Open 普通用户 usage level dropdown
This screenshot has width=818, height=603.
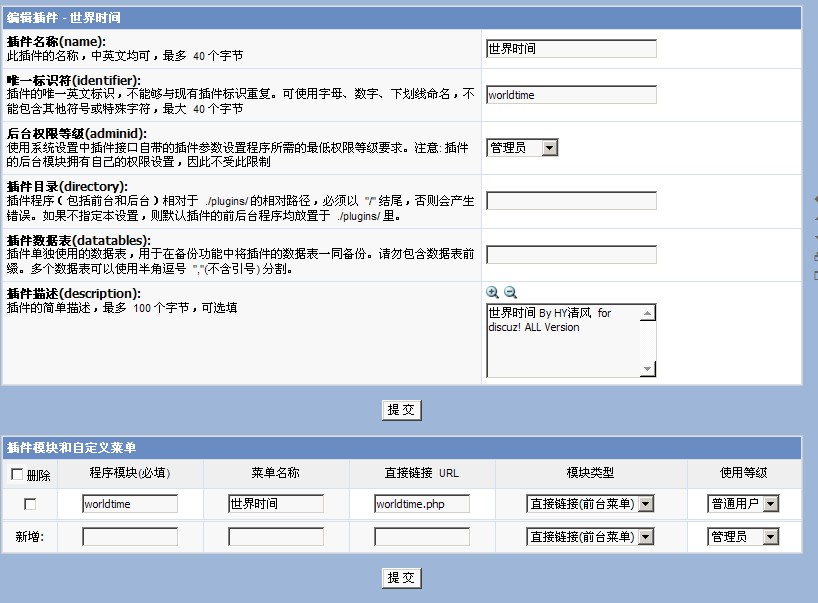click(x=743, y=504)
